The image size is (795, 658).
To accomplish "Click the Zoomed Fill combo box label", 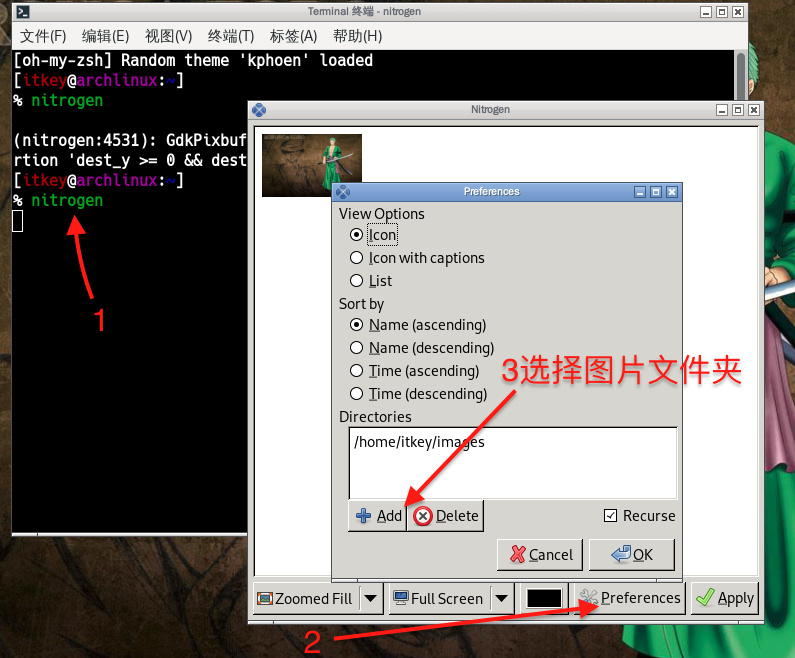I will (313, 599).
